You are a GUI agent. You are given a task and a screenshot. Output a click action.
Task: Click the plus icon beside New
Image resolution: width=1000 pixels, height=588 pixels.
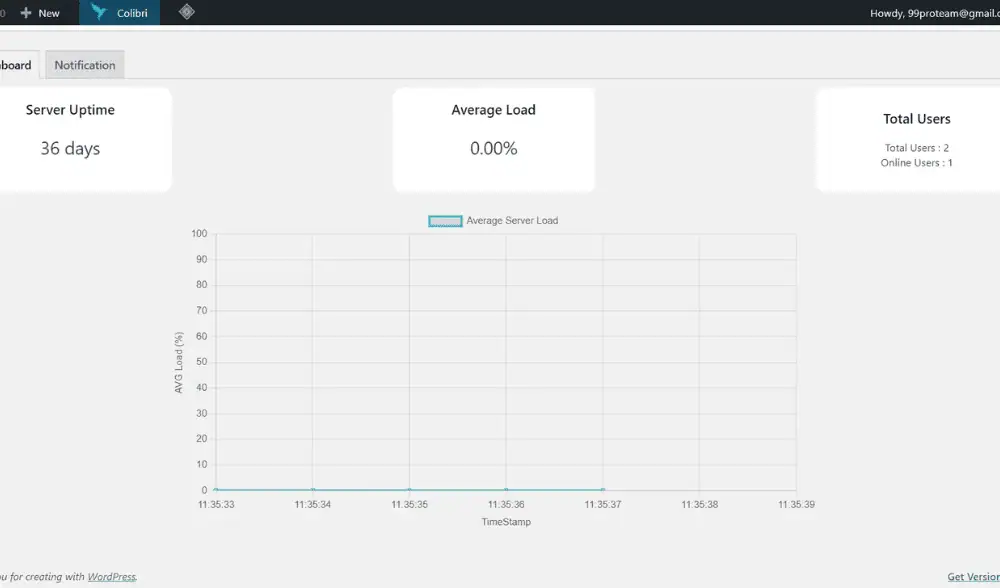[26, 13]
